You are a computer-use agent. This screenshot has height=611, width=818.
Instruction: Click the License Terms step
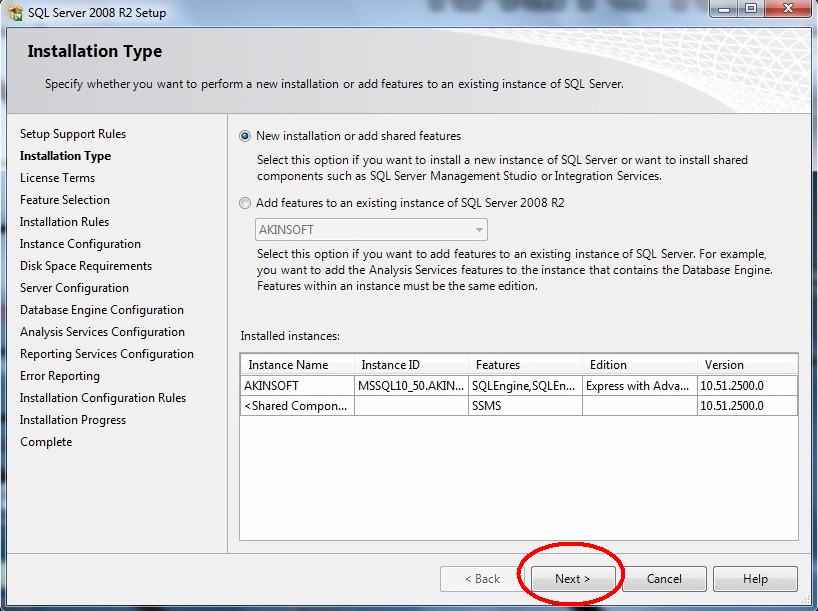tap(57, 178)
